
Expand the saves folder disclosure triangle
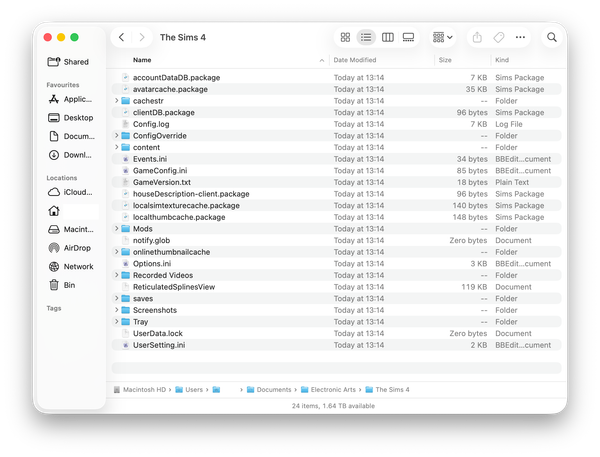(117, 299)
